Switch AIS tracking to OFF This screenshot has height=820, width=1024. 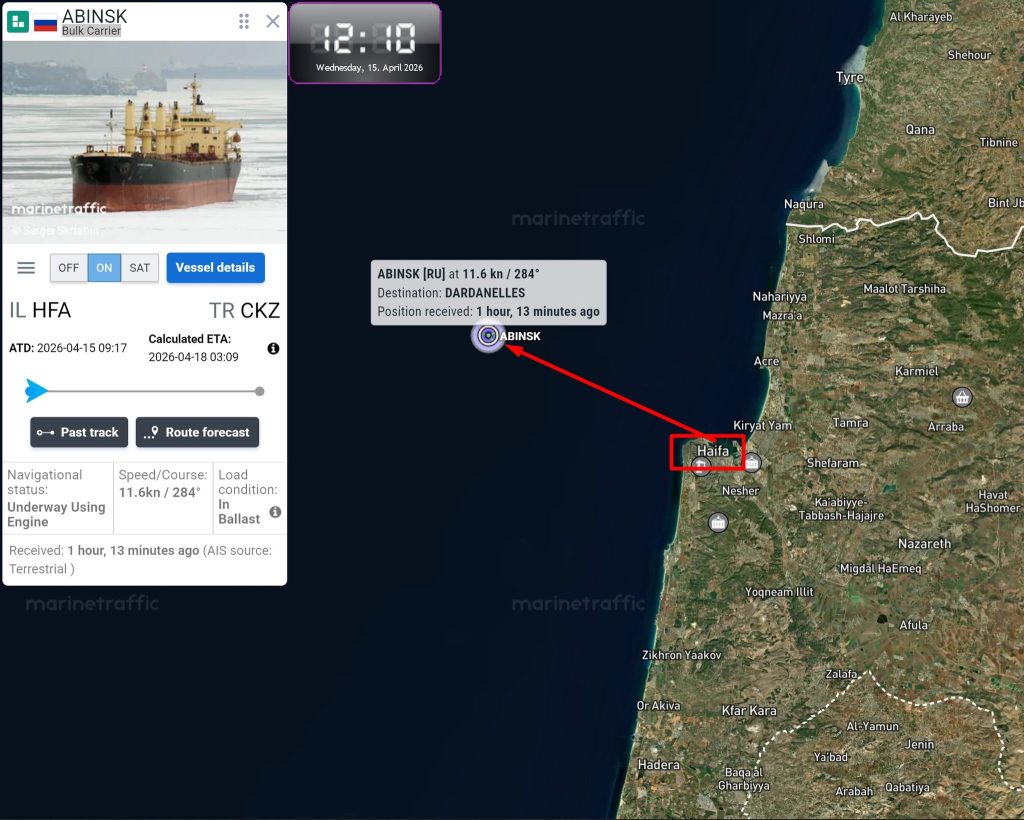click(x=69, y=268)
